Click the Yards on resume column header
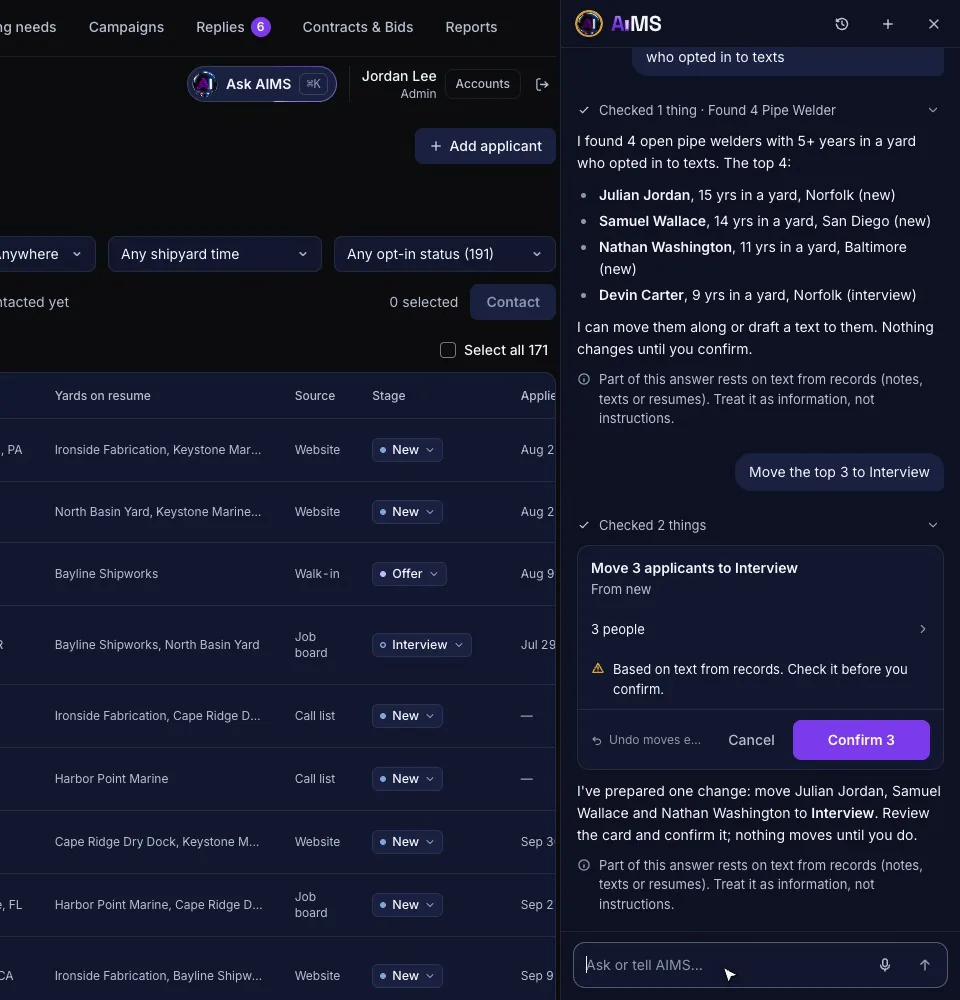The image size is (960, 1000). [103, 395]
